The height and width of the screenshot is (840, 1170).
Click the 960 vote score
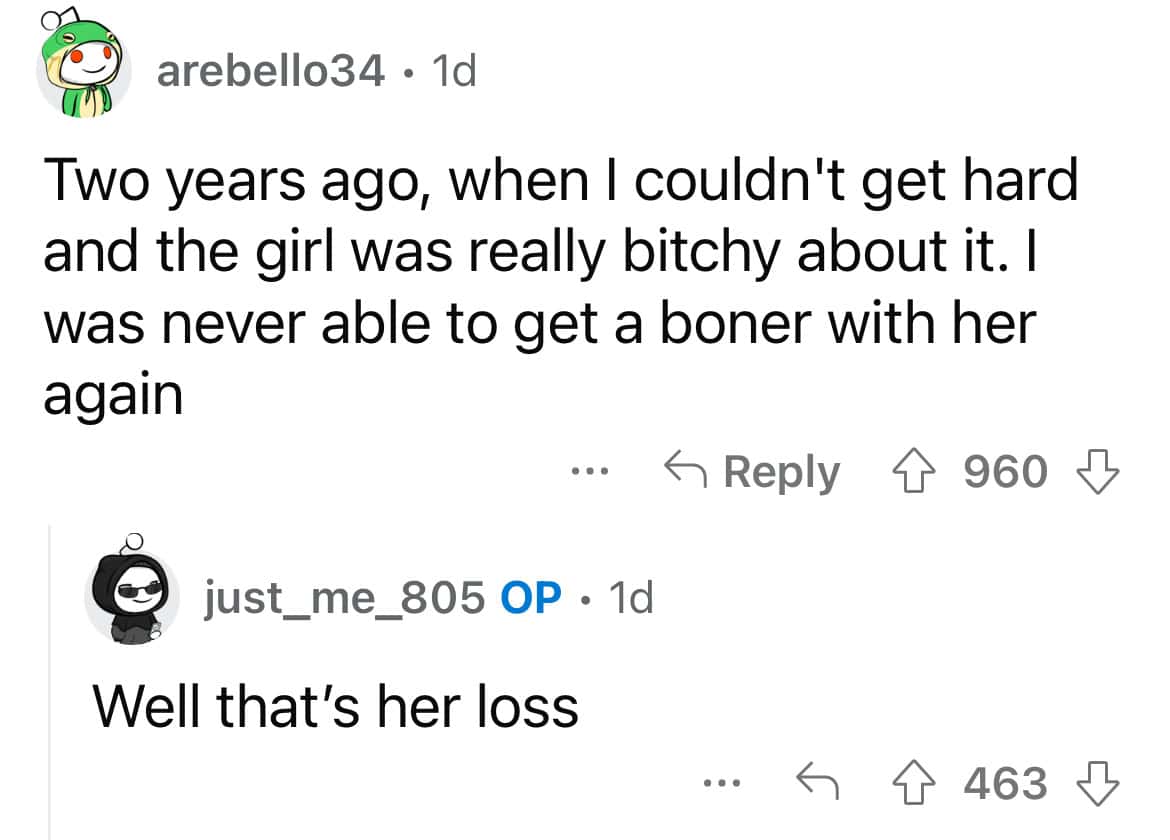[x=1006, y=472]
